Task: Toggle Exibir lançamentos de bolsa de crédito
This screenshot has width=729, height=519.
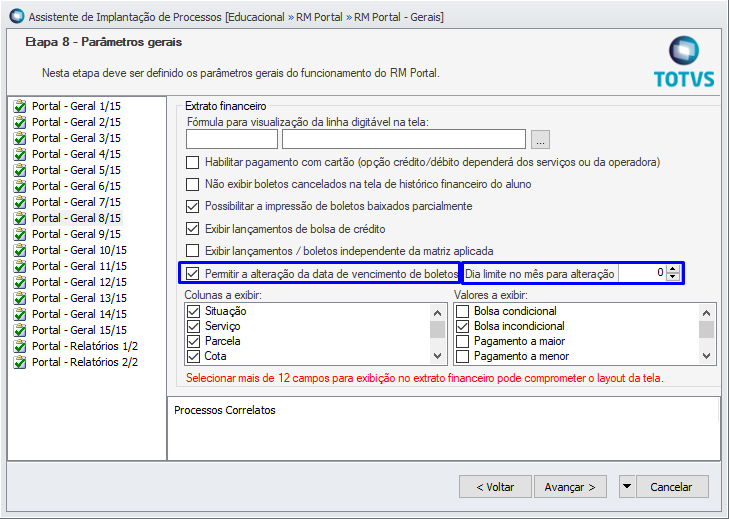Action: (x=193, y=229)
